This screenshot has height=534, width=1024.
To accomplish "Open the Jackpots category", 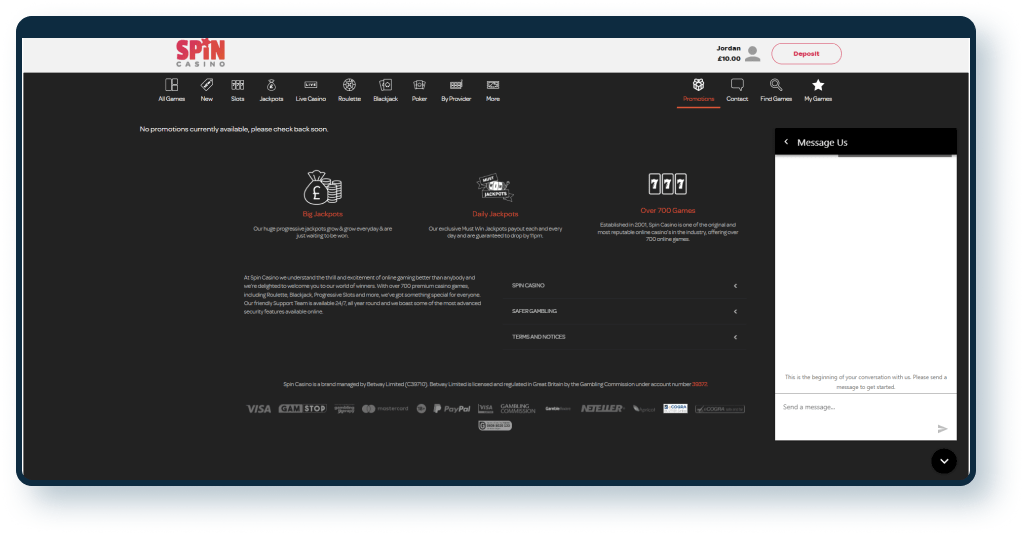I will (271, 90).
